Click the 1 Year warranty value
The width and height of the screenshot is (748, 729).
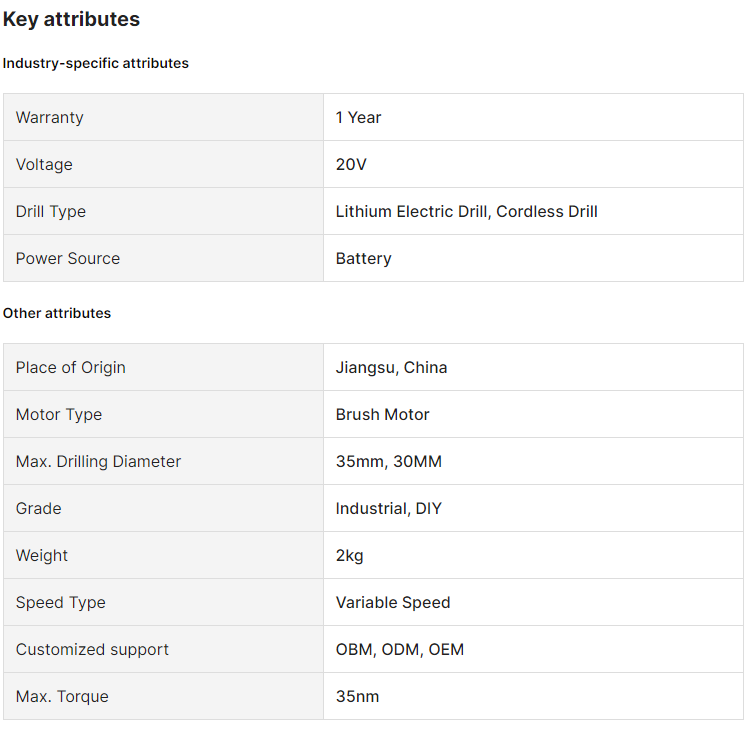(358, 117)
